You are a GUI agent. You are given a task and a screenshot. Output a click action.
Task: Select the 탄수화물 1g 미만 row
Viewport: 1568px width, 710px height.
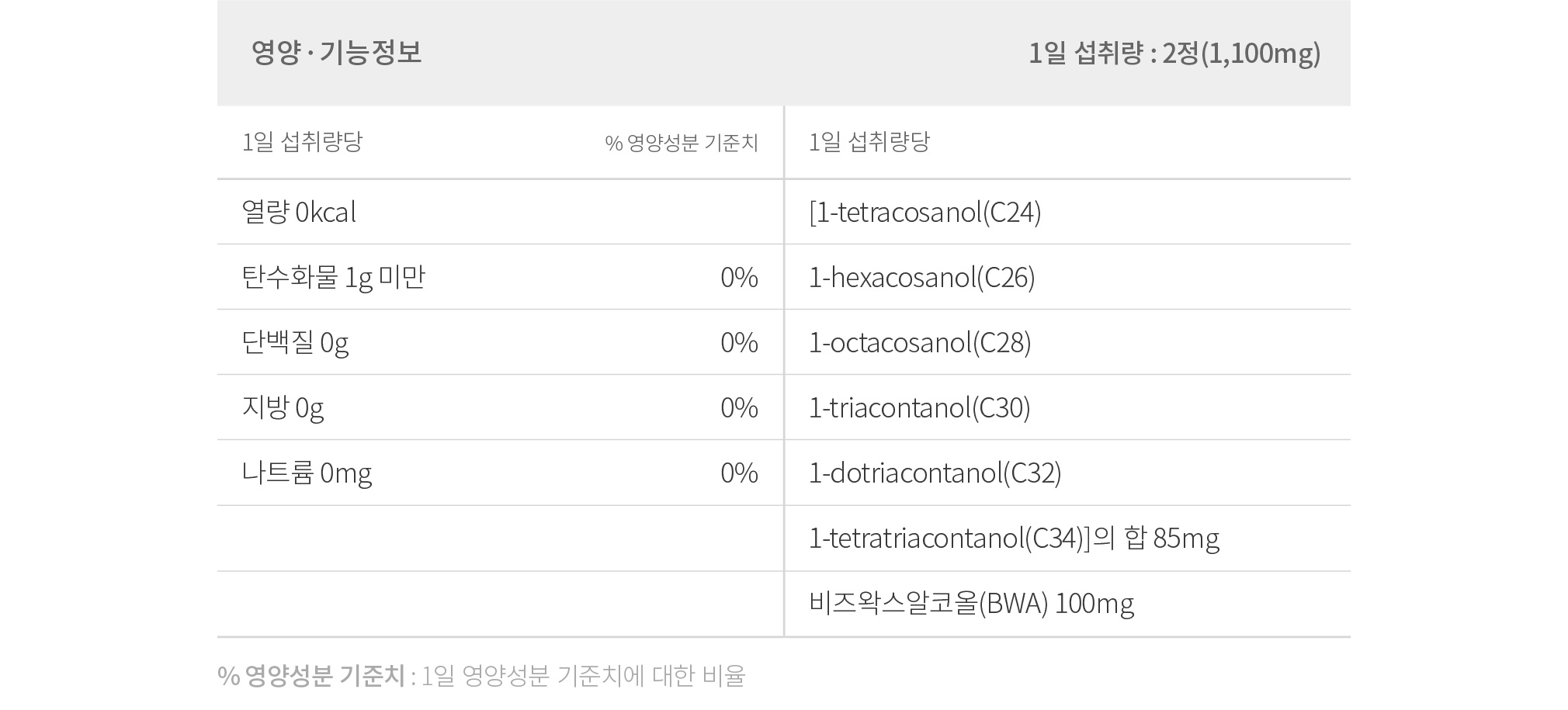coord(500,277)
